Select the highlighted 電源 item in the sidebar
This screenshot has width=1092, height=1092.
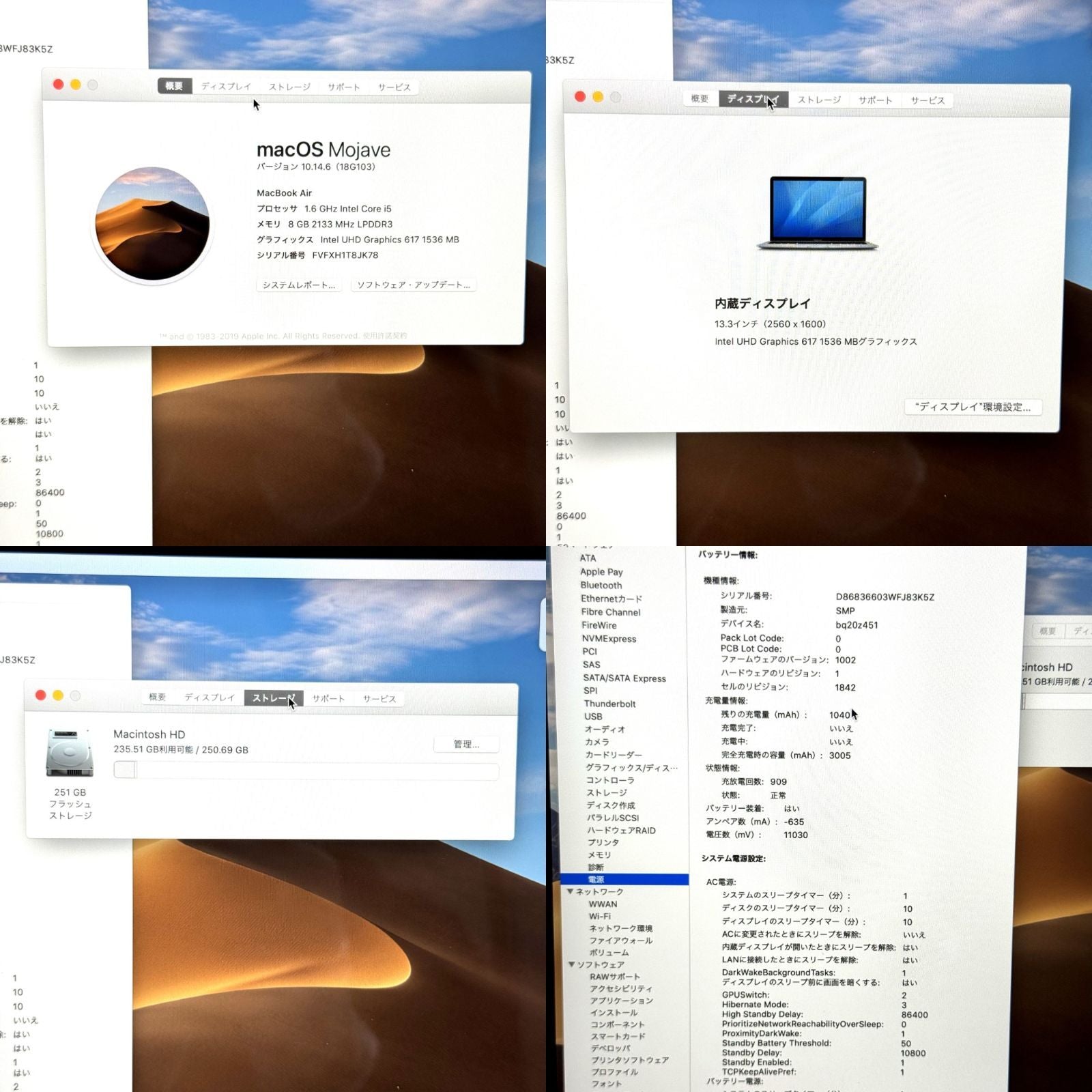624,879
